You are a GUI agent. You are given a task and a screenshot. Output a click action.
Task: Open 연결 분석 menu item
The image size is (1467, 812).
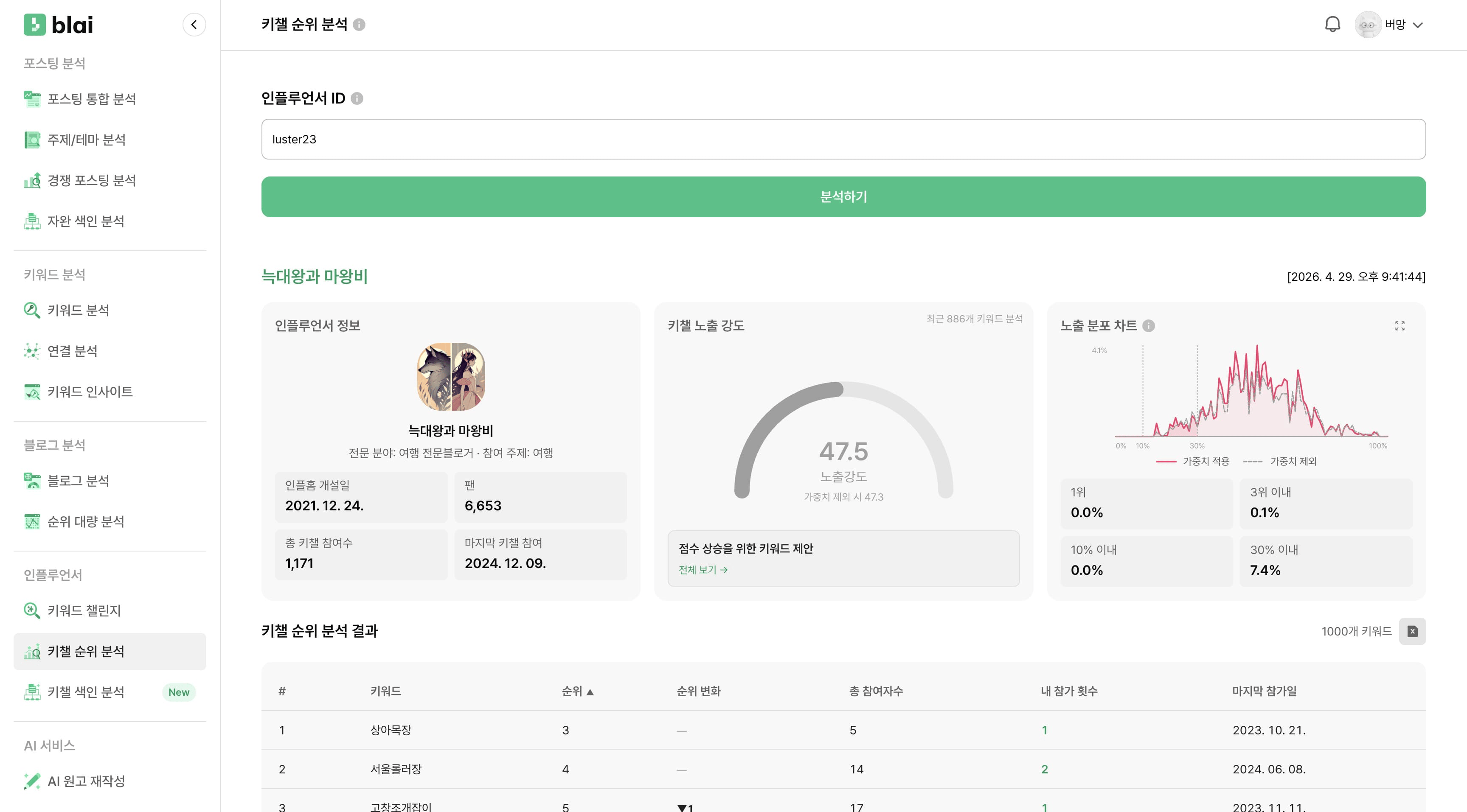click(110, 351)
